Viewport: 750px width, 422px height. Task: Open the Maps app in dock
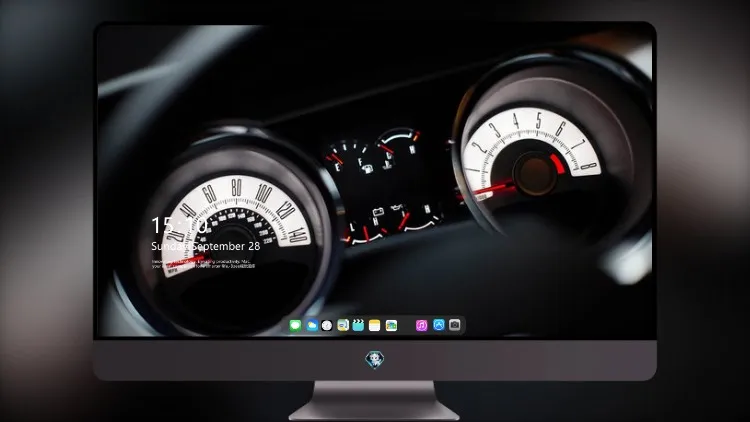point(343,325)
